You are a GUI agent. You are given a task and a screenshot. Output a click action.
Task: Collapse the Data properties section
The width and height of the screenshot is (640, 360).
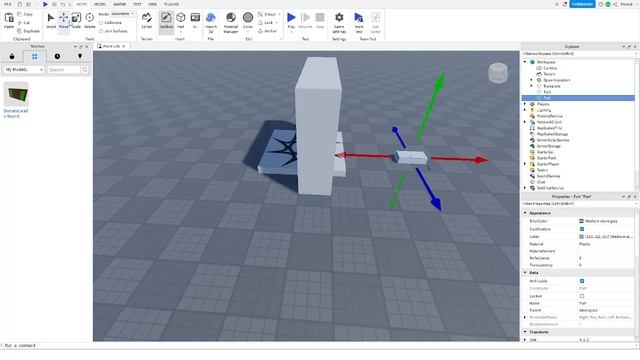(x=525, y=272)
